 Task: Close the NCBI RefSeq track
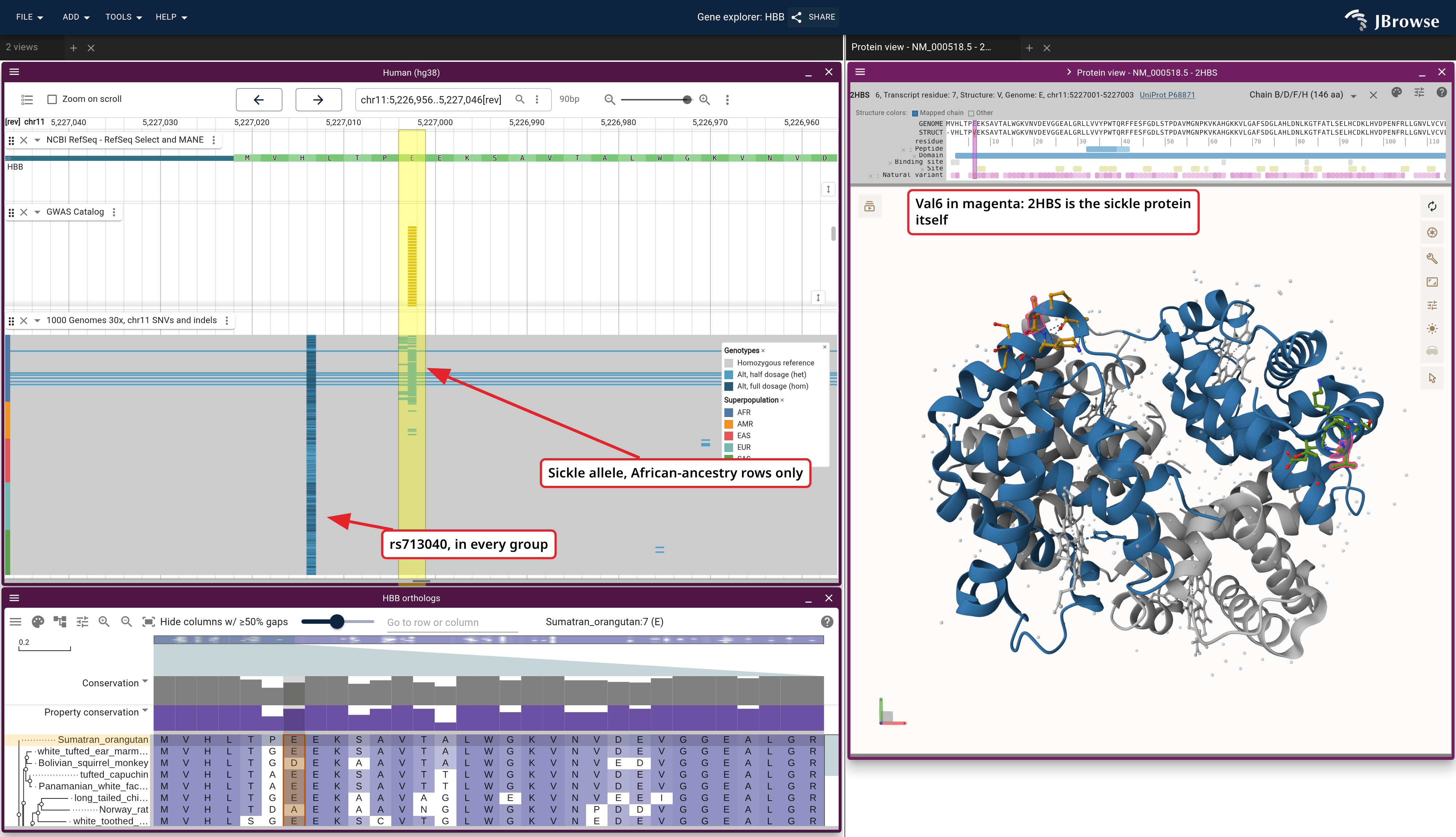click(24, 140)
